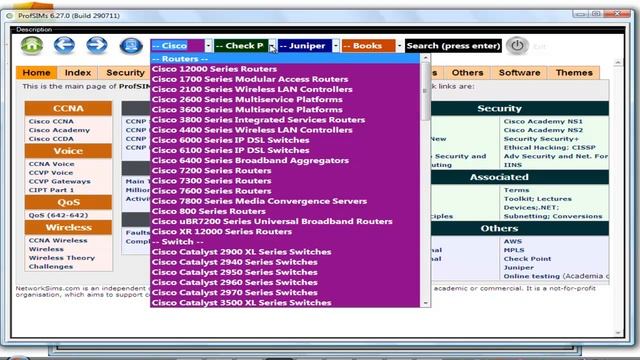The image size is (640, 360).
Task: Select Cisco Catalyst 2950 Series Switches
Action: pyautogui.click(x=285, y=272)
